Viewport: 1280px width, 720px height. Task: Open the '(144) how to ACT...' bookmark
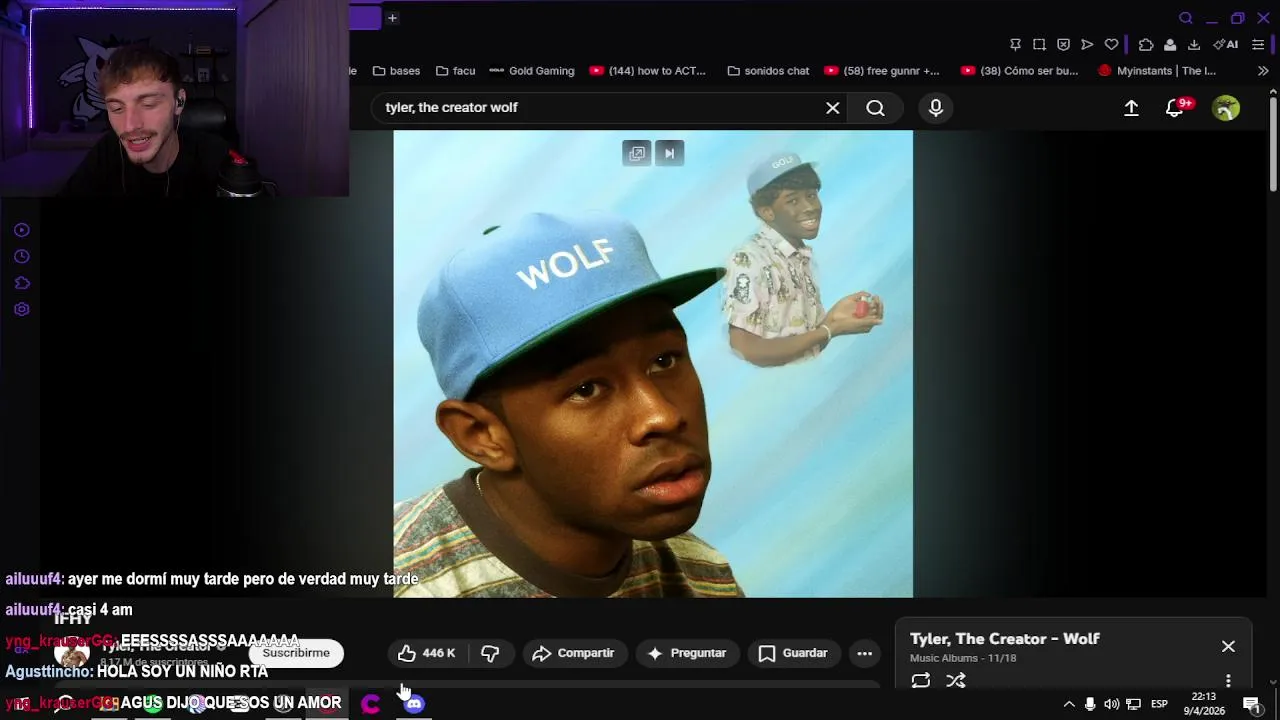tap(647, 71)
